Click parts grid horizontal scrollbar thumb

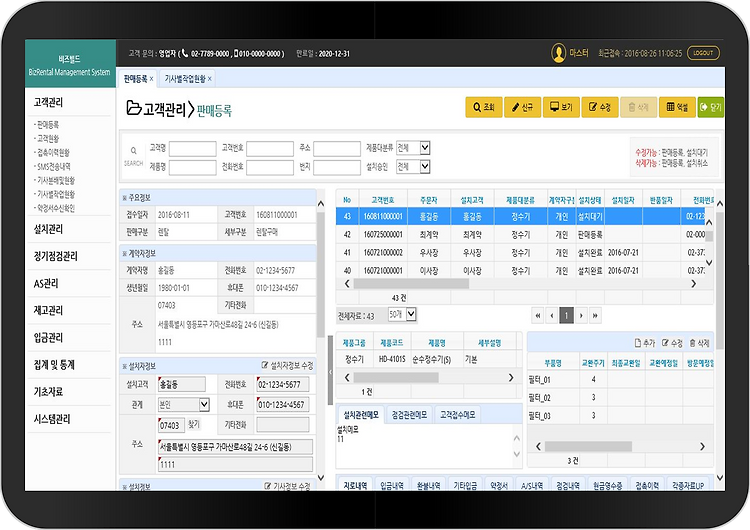pos(588,446)
